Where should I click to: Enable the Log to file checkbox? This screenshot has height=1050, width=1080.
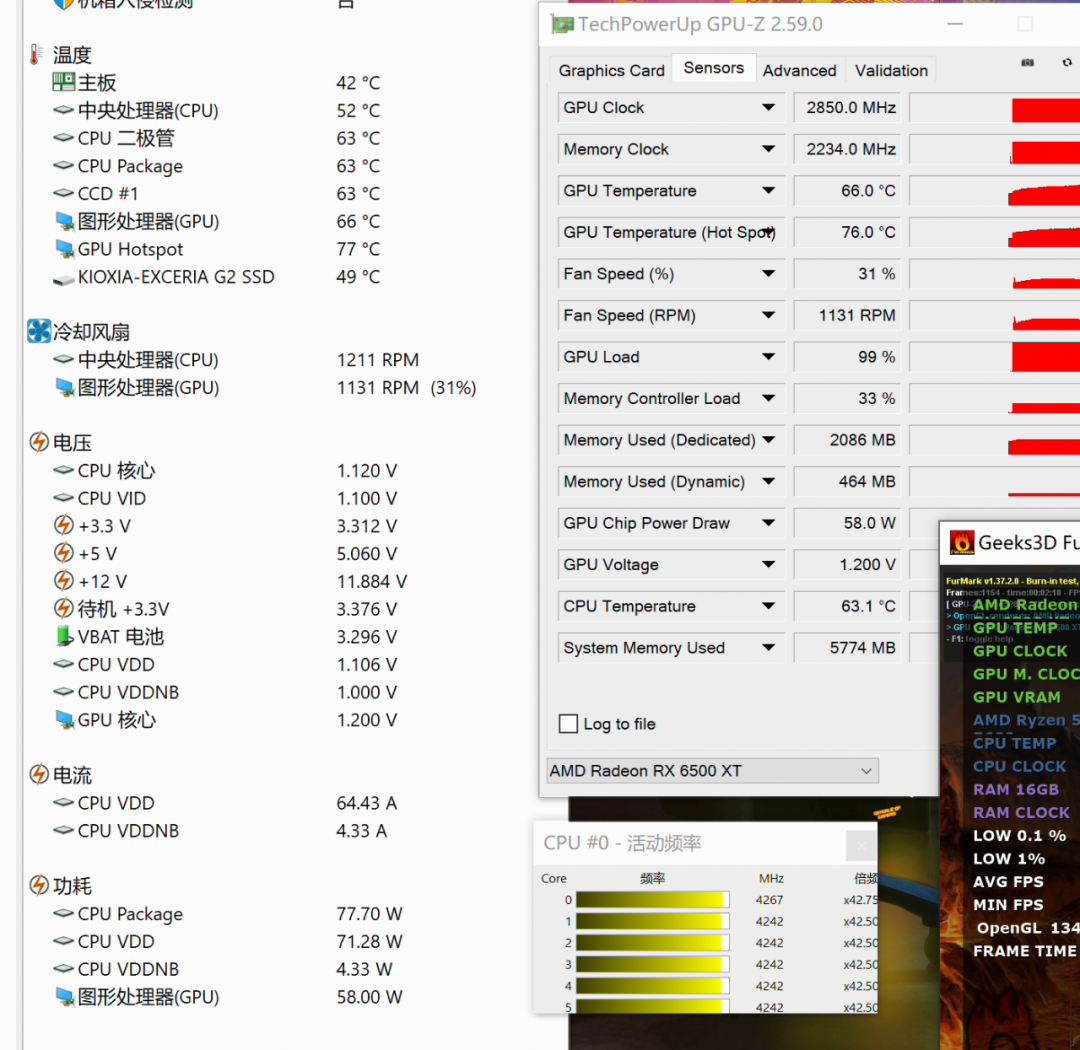568,723
